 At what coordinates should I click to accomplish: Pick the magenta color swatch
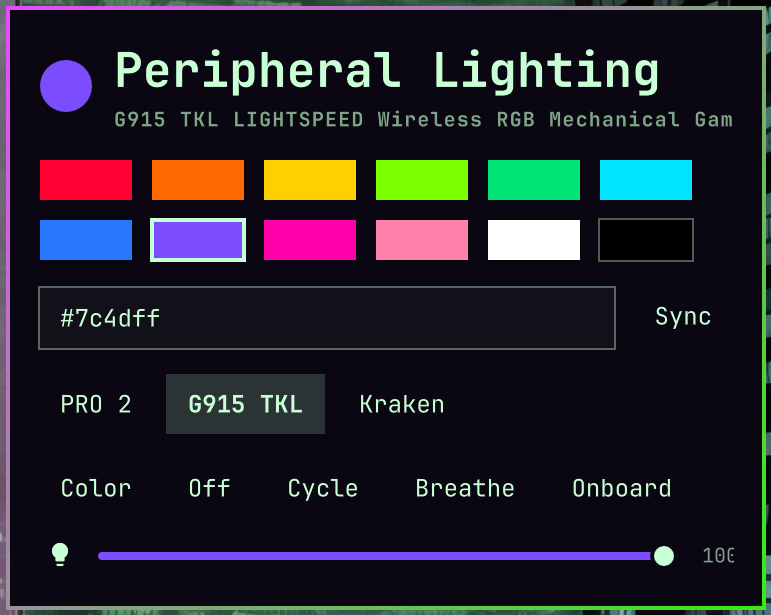pos(310,240)
